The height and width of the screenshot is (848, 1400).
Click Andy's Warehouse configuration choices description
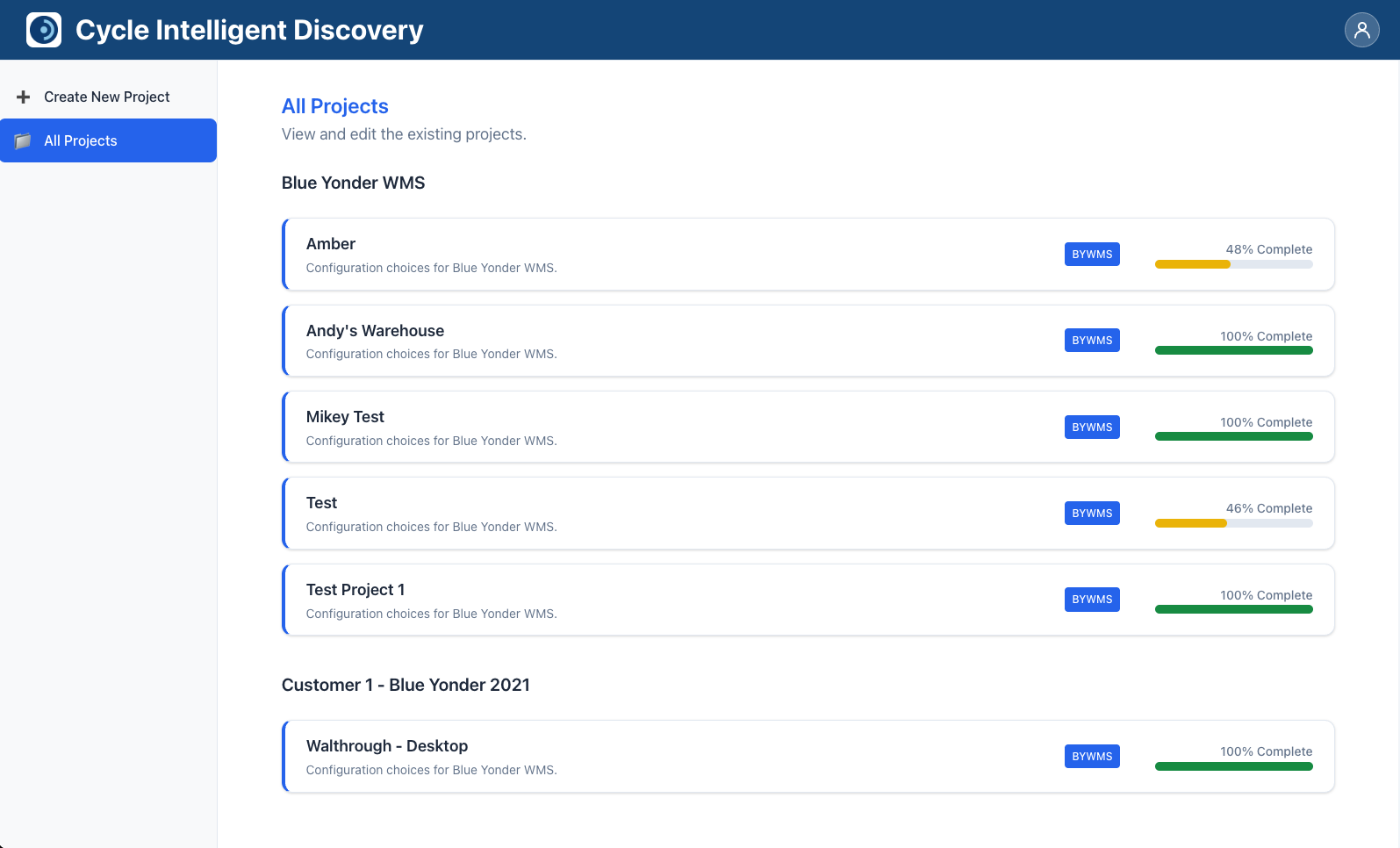(x=431, y=354)
